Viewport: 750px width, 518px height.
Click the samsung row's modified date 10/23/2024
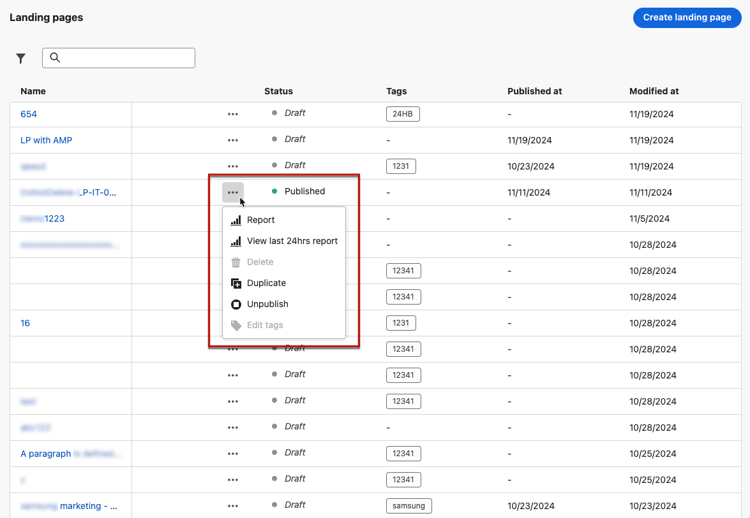tap(652, 506)
